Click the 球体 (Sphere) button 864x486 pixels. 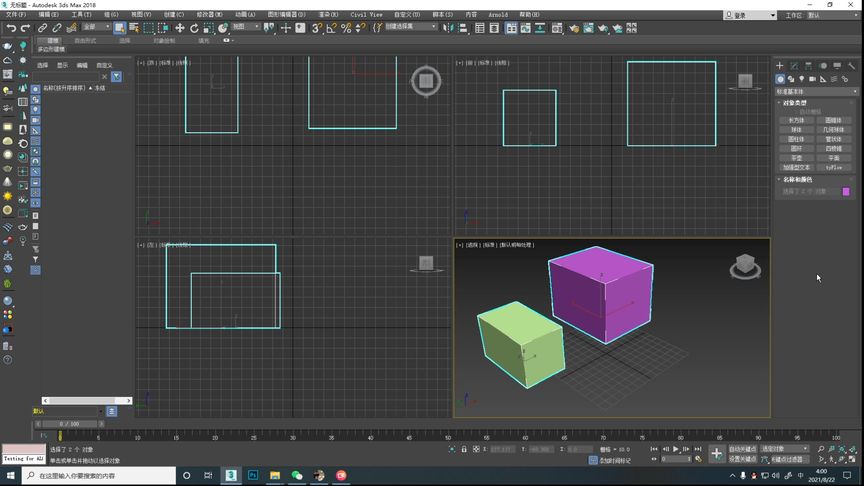tap(796, 130)
